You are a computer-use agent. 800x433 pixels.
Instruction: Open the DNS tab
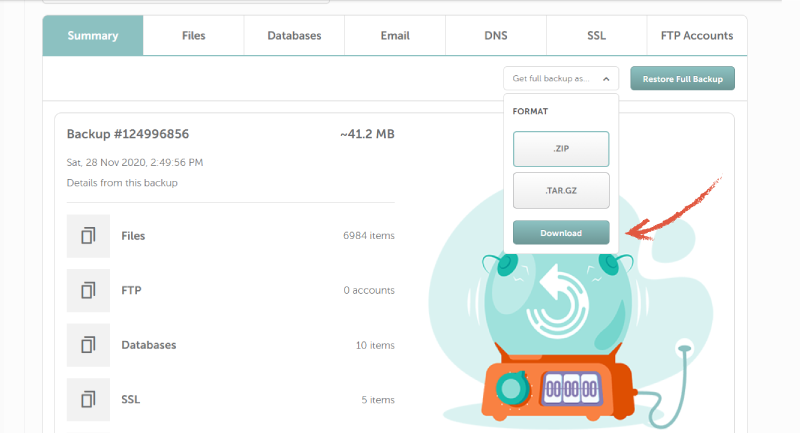[x=496, y=35]
